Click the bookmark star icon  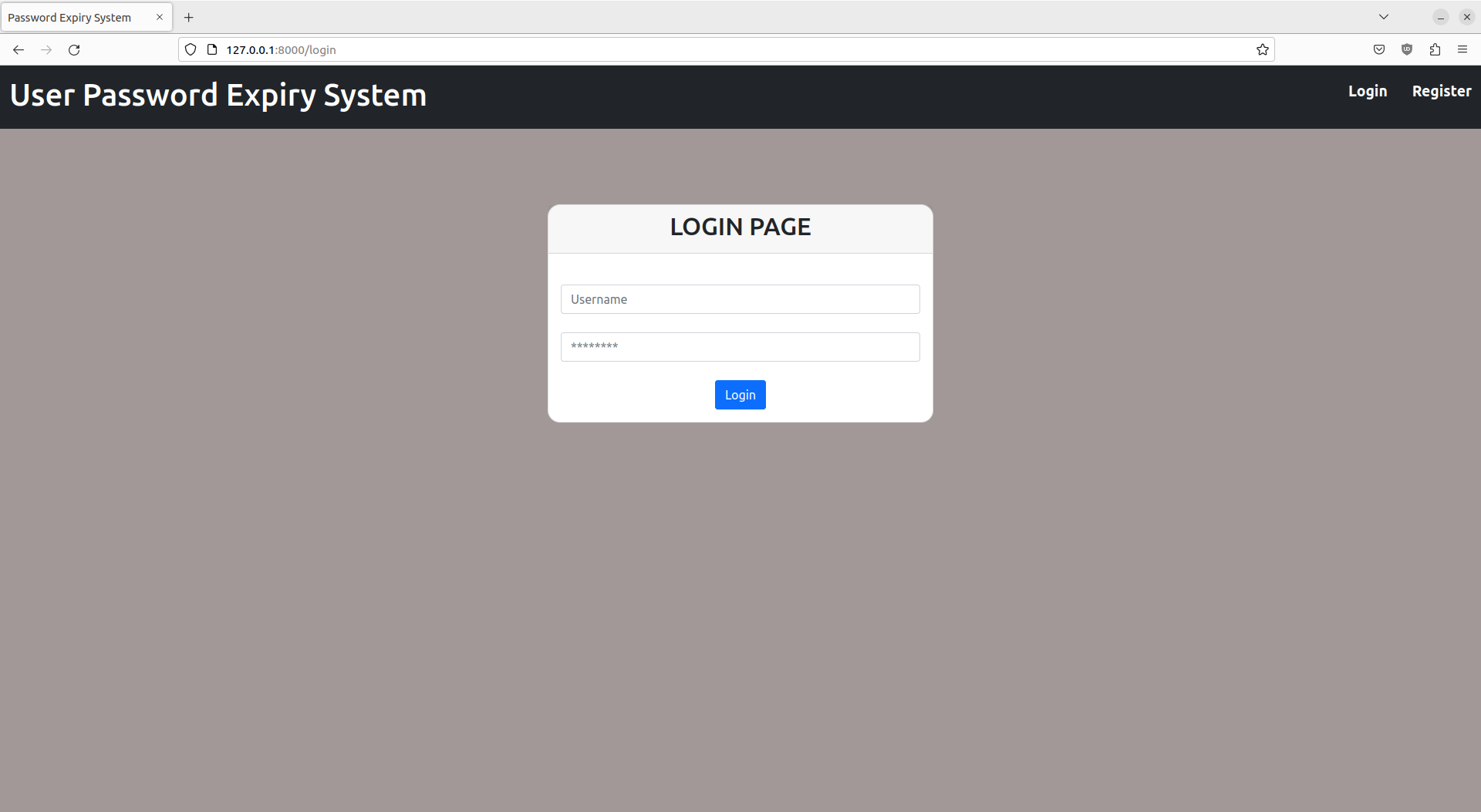point(1262,49)
